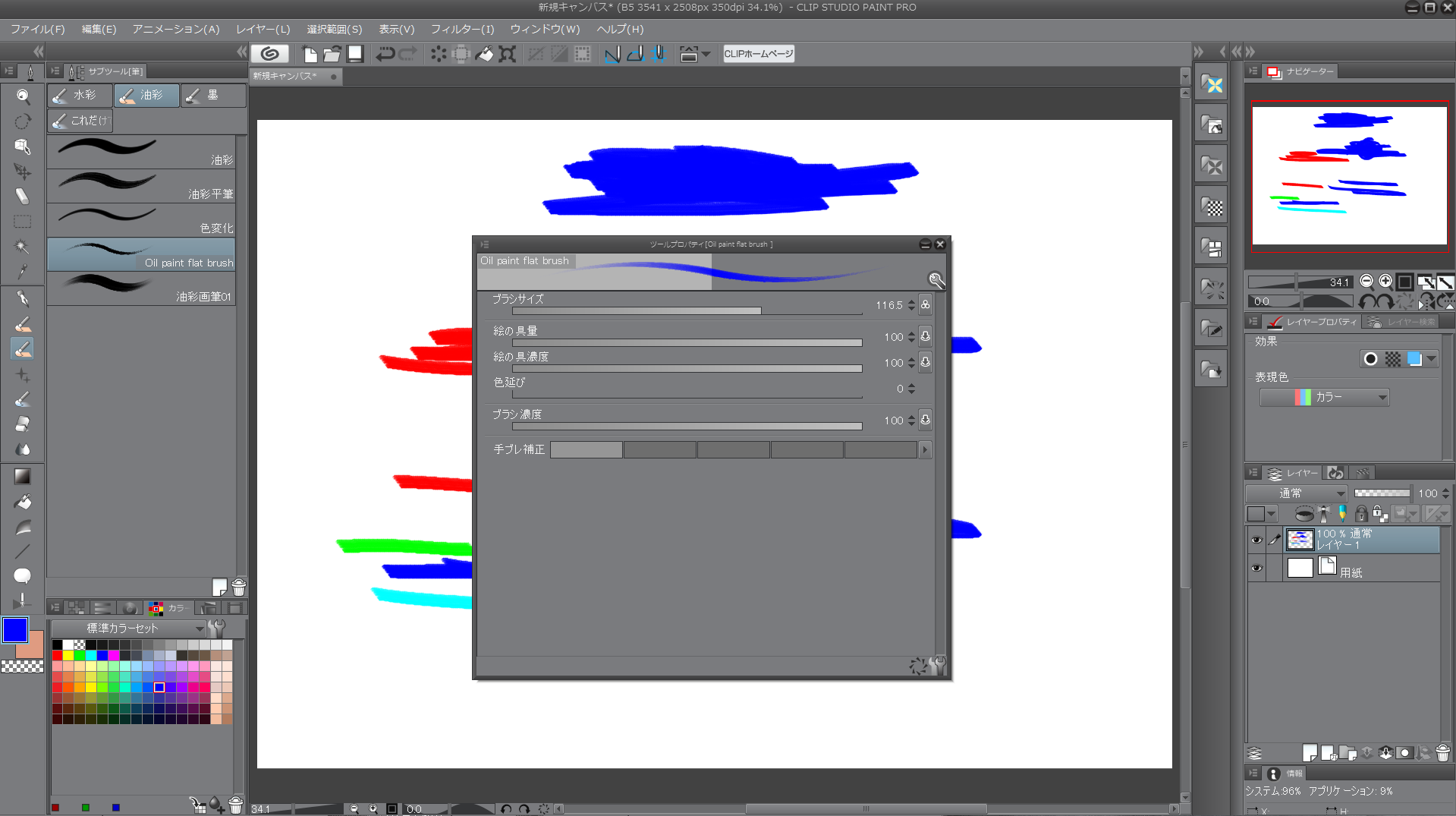This screenshot has height=816, width=1456.
Task: Switch to the 水彩 sub tool group
Action: tap(80, 96)
